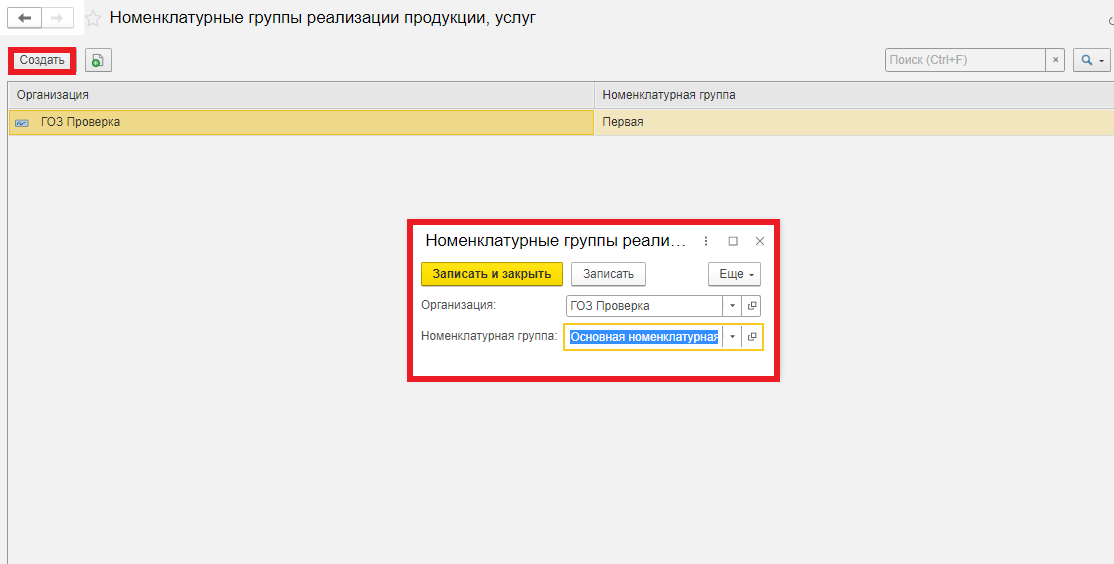
Task: Expand the Номенклатурная группа dropdown list
Action: point(732,337)
